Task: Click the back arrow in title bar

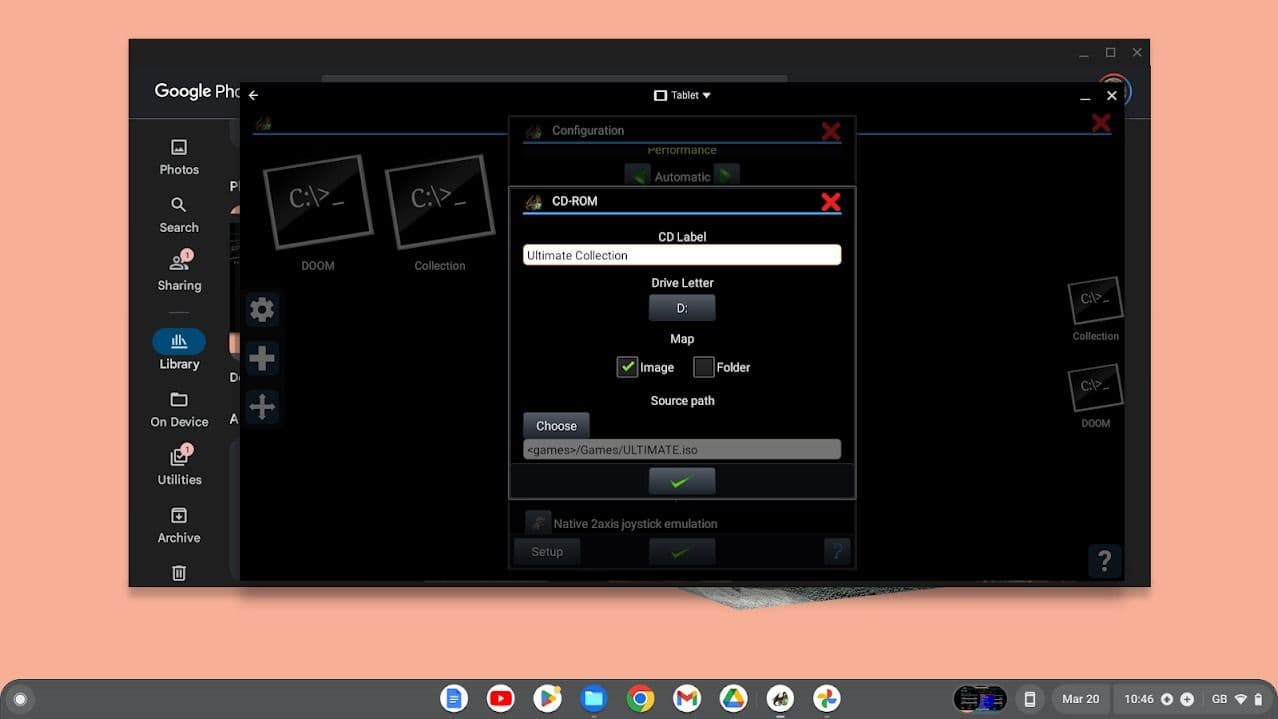Action: tap(253, 95)
